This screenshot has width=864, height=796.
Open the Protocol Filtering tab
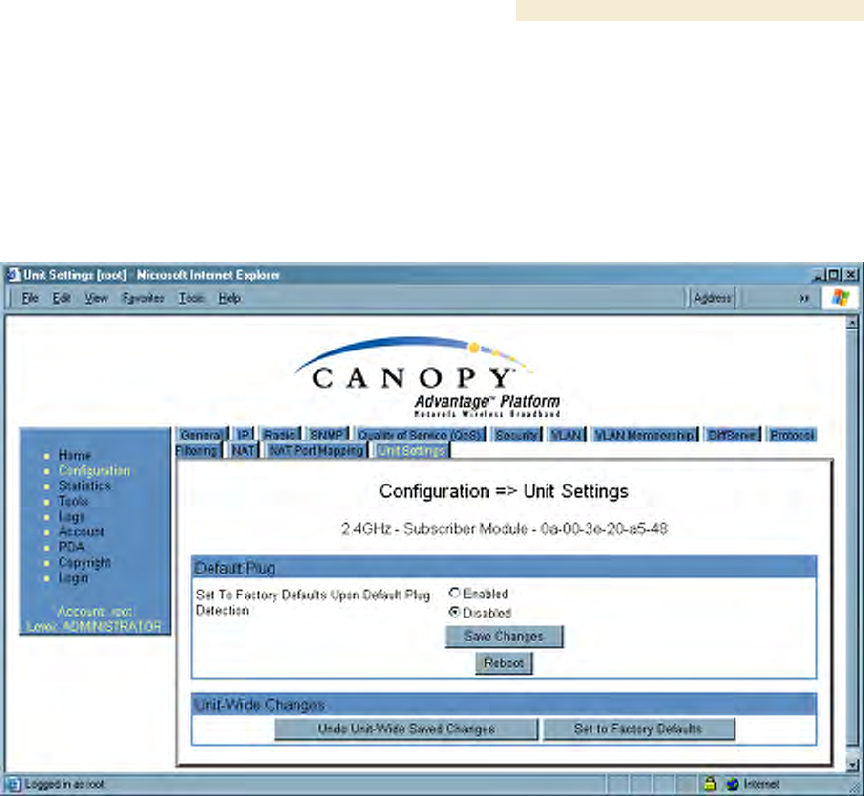click(x=792, y=435)
